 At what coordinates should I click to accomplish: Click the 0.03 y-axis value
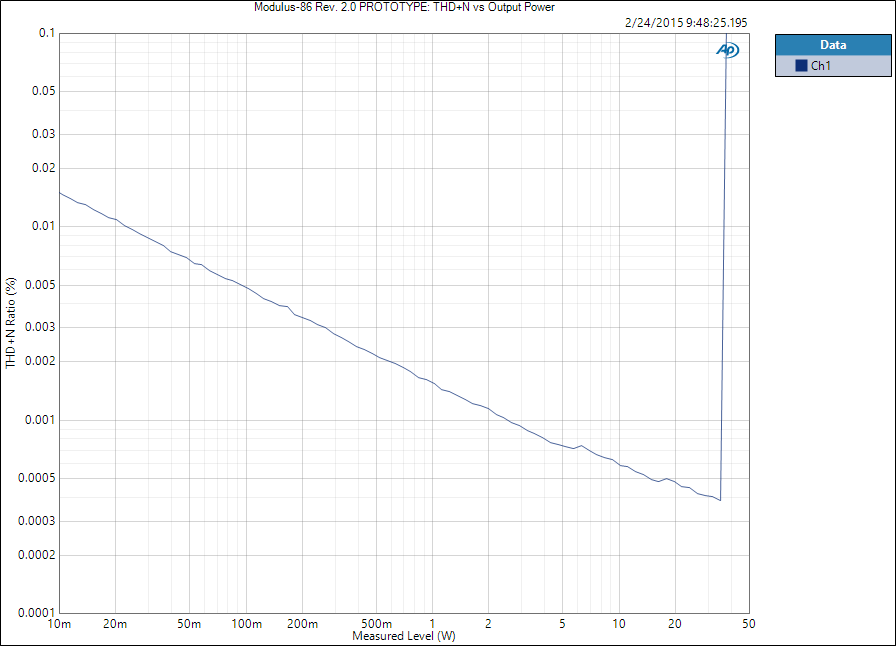(x=44, y=134)
